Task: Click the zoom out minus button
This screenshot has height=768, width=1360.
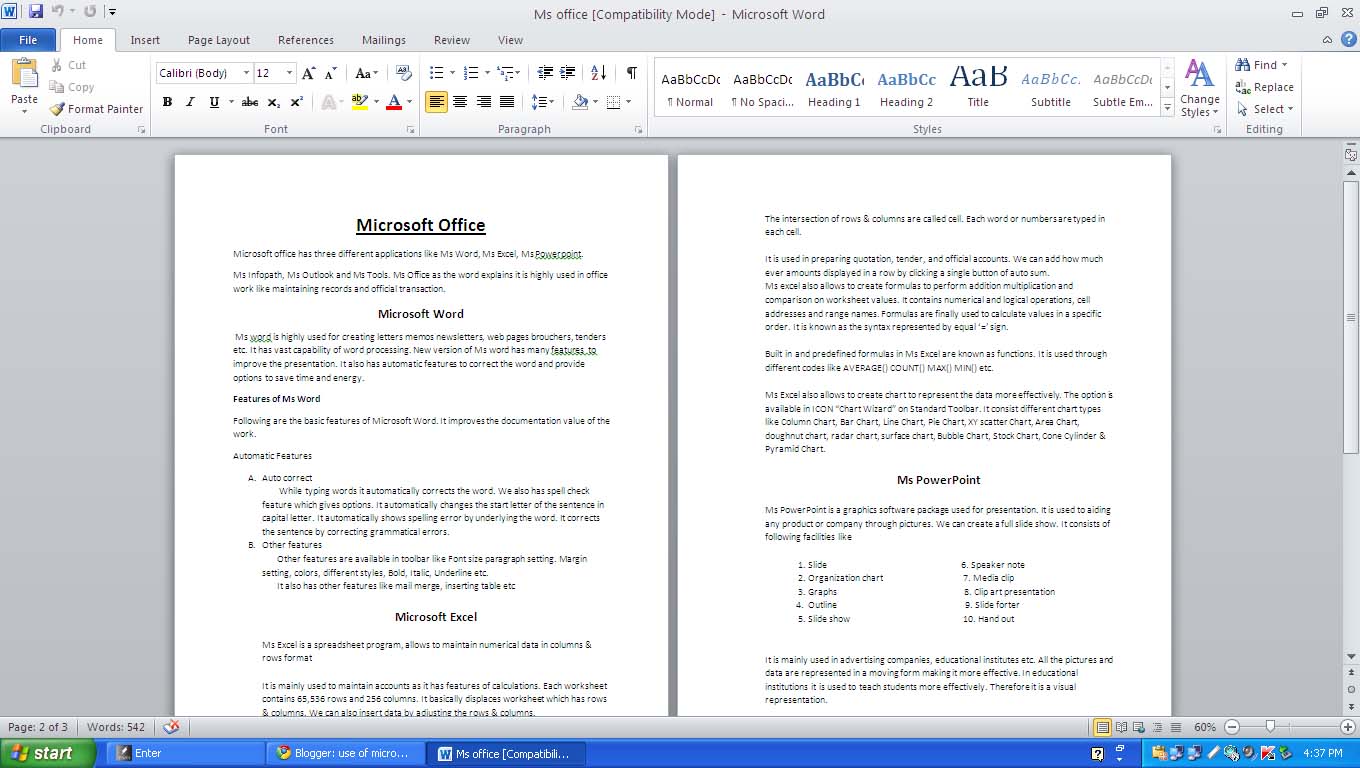Action: (1232, 727)
